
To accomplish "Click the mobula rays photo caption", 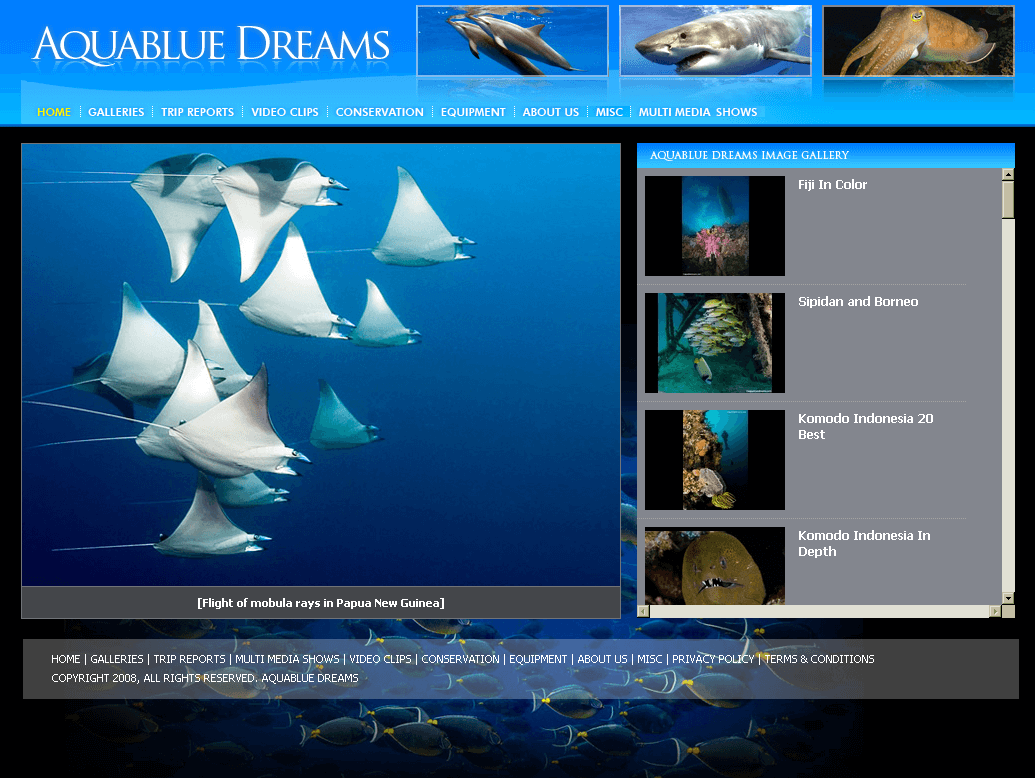I will point(321,603).
